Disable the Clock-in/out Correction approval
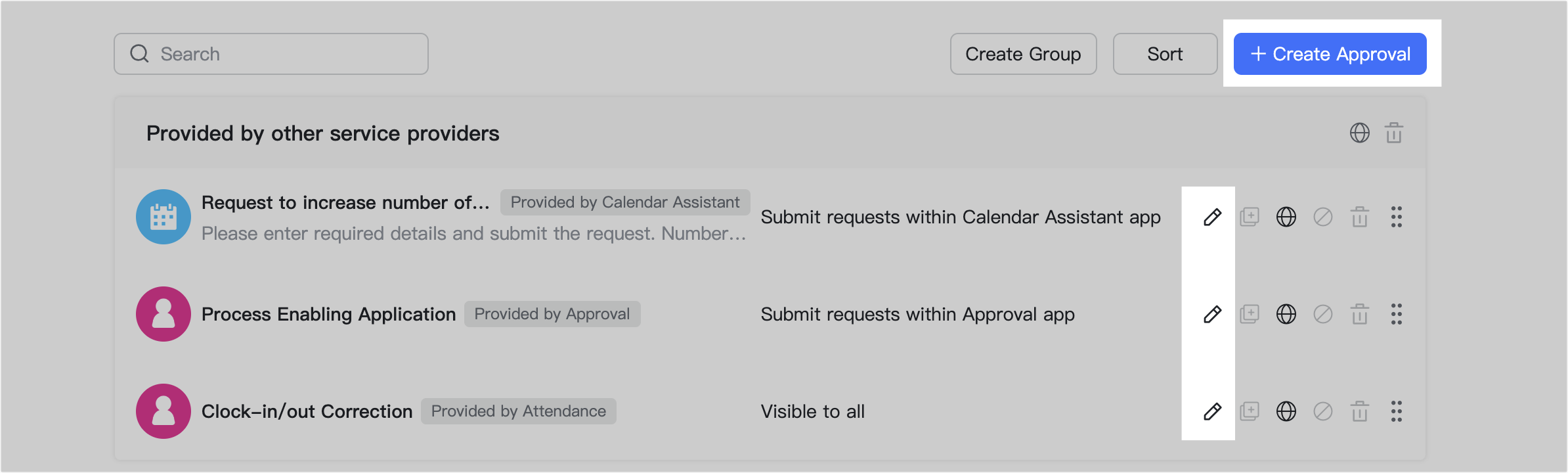Screen dimensions: 1568x473 (x=1322, y=411)
